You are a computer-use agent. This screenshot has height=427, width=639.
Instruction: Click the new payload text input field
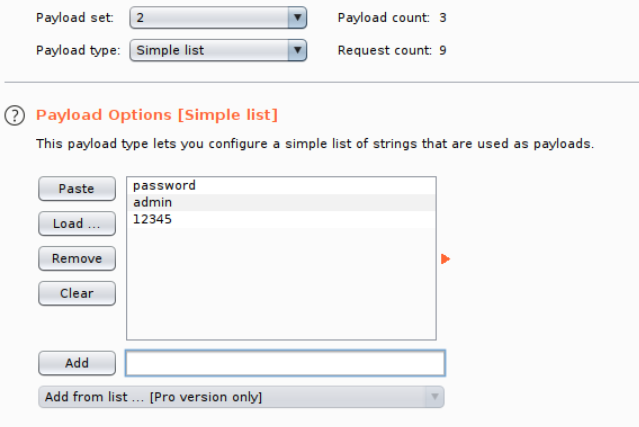285,363
